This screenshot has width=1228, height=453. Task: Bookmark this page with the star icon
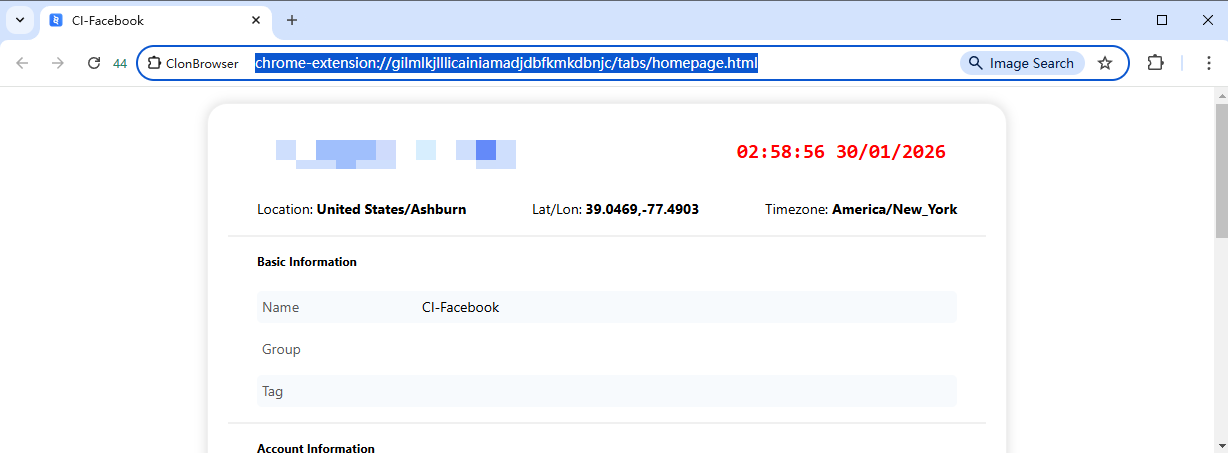tap(1105, 63)
